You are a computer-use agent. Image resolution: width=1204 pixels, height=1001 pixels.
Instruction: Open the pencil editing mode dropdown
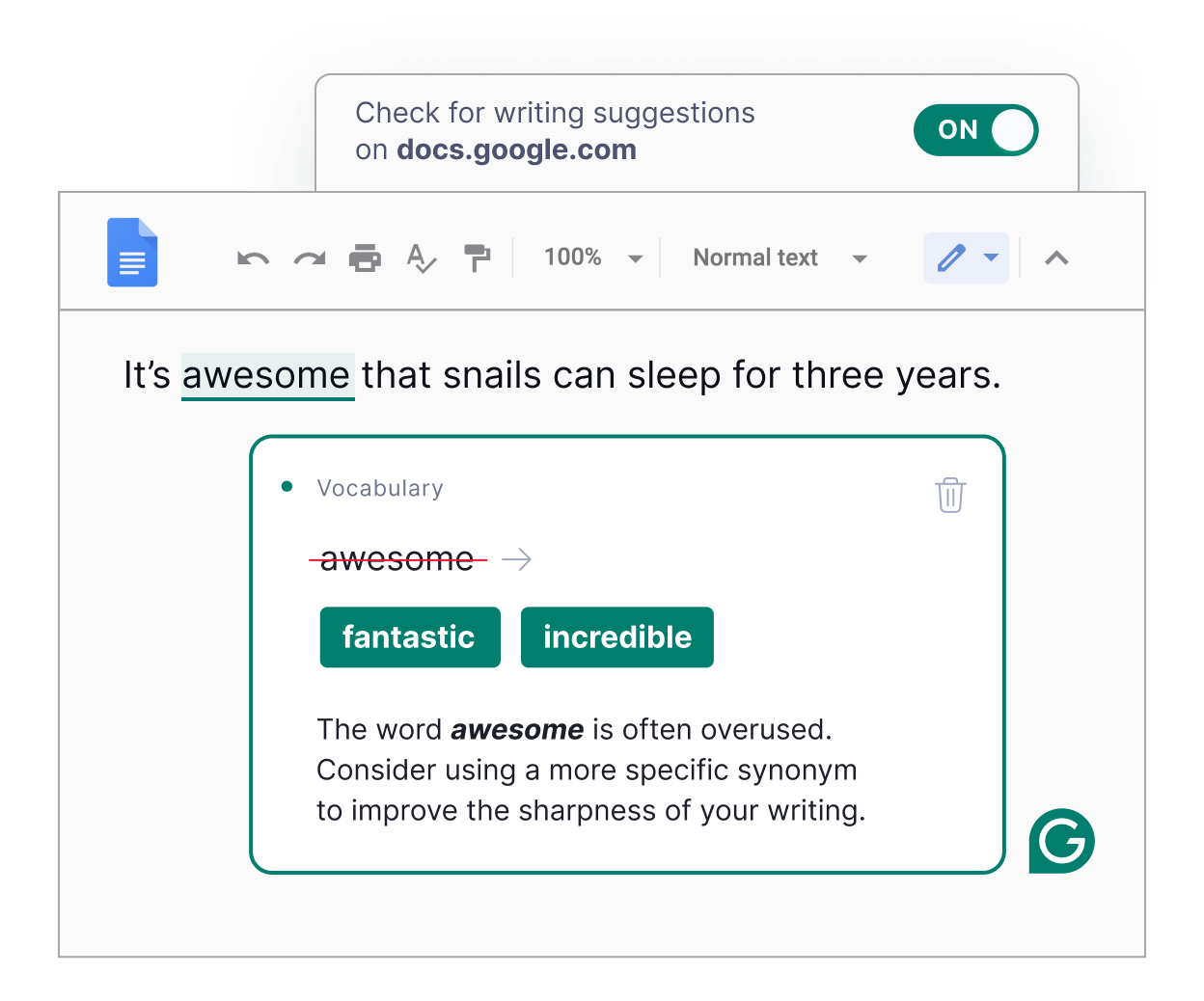point(966,257)
